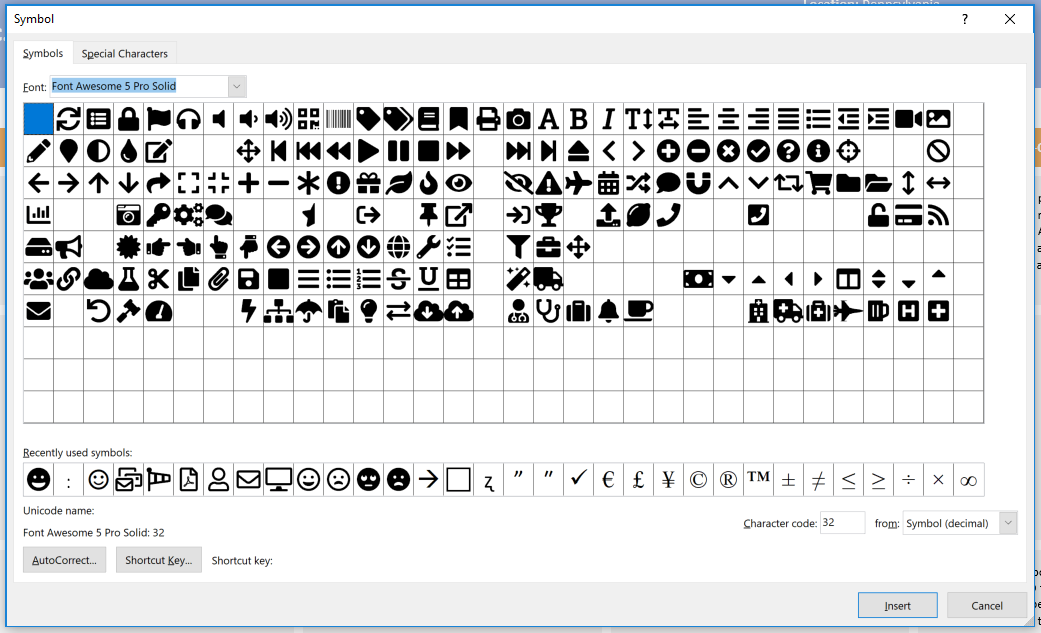Select the paperclip symbol

(x=218, y=278)
